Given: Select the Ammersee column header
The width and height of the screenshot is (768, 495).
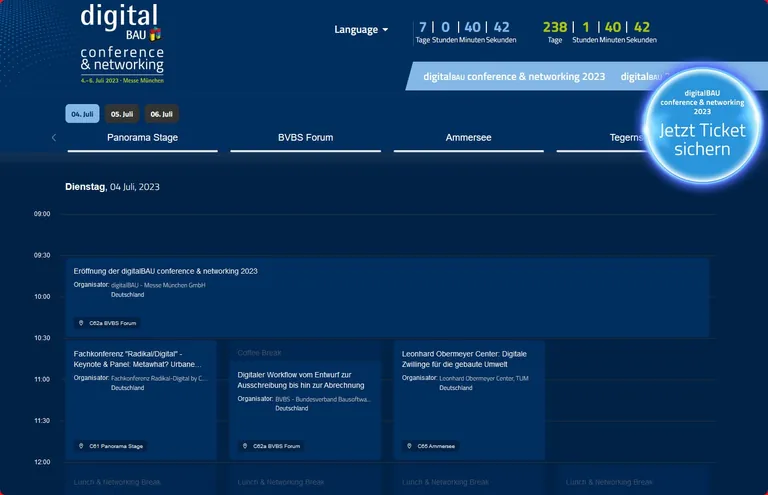Looking at the screenshot, I should (x=468, y=138).
